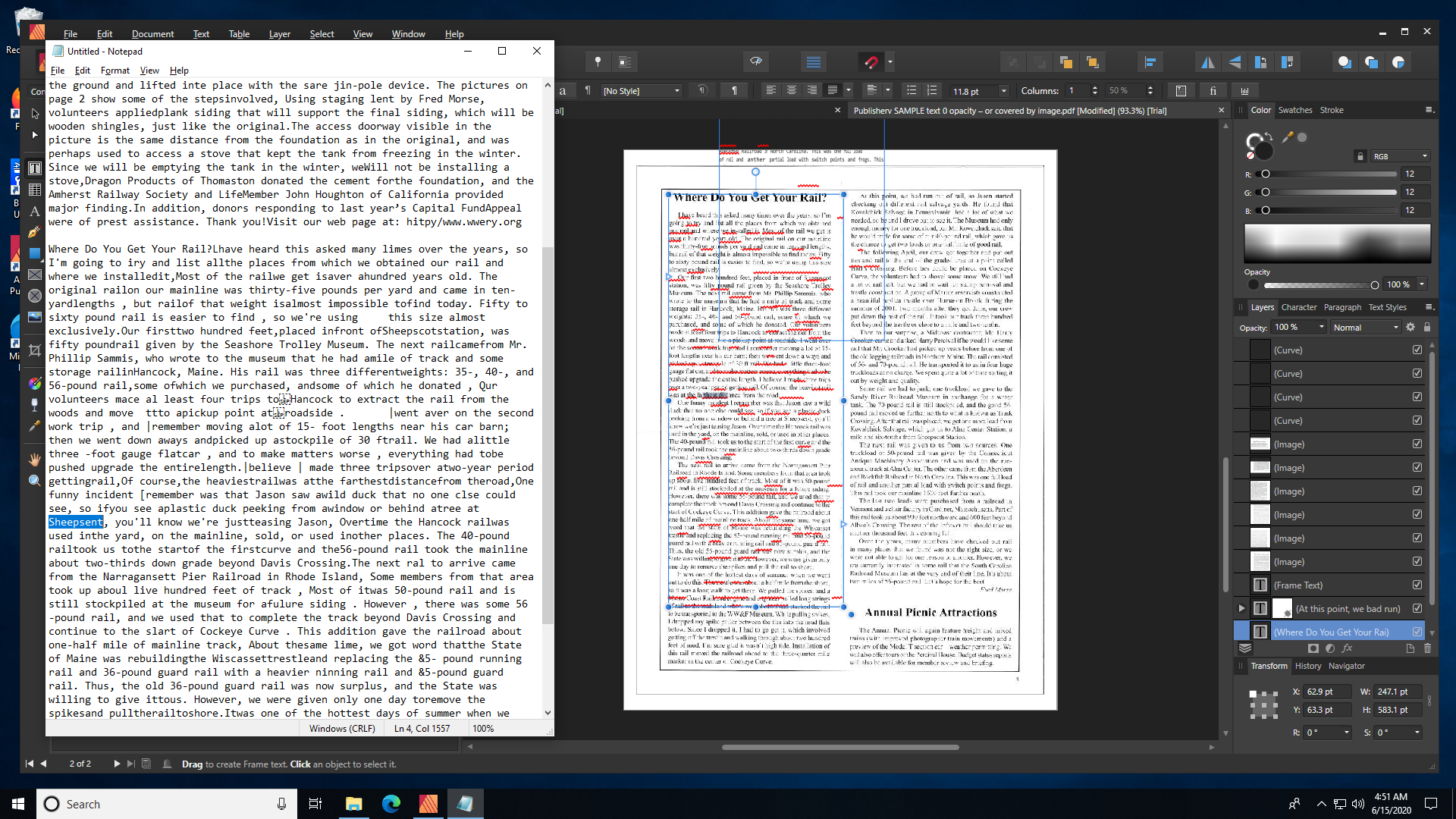Hide the fourth (Curve) layer
The image size is (1456, 819).
[x=1417, y=420]
